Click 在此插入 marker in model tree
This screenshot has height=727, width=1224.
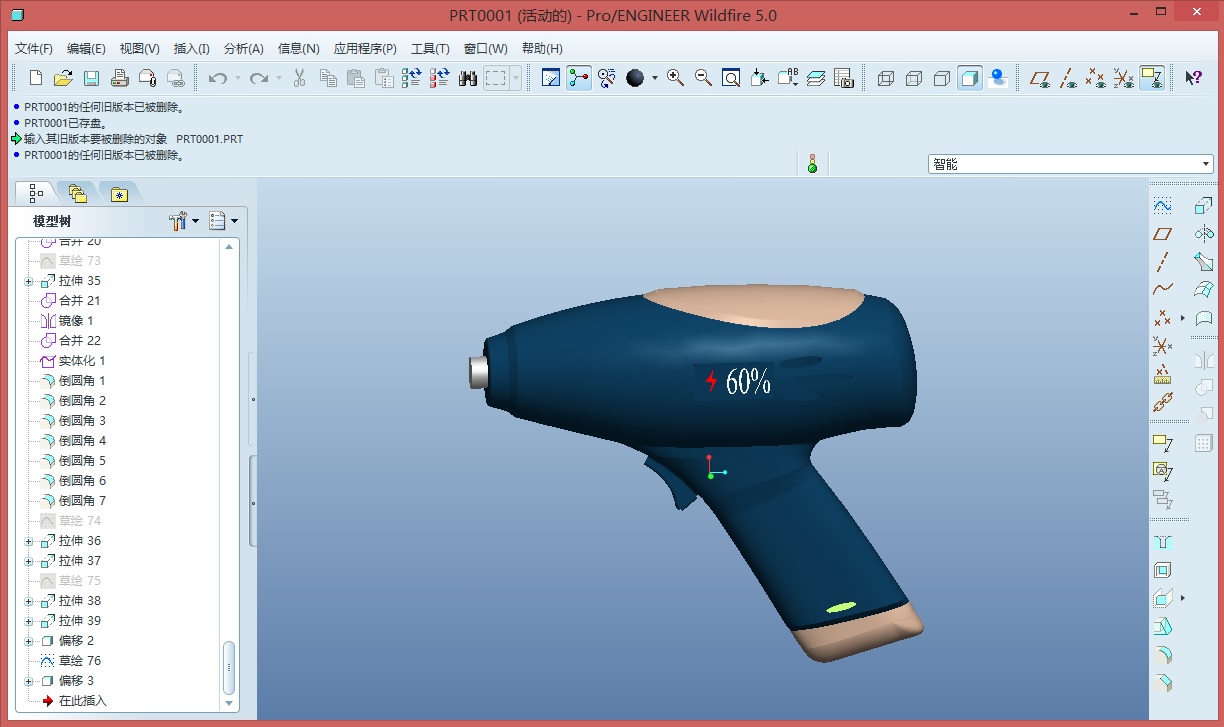click(74, 701)
